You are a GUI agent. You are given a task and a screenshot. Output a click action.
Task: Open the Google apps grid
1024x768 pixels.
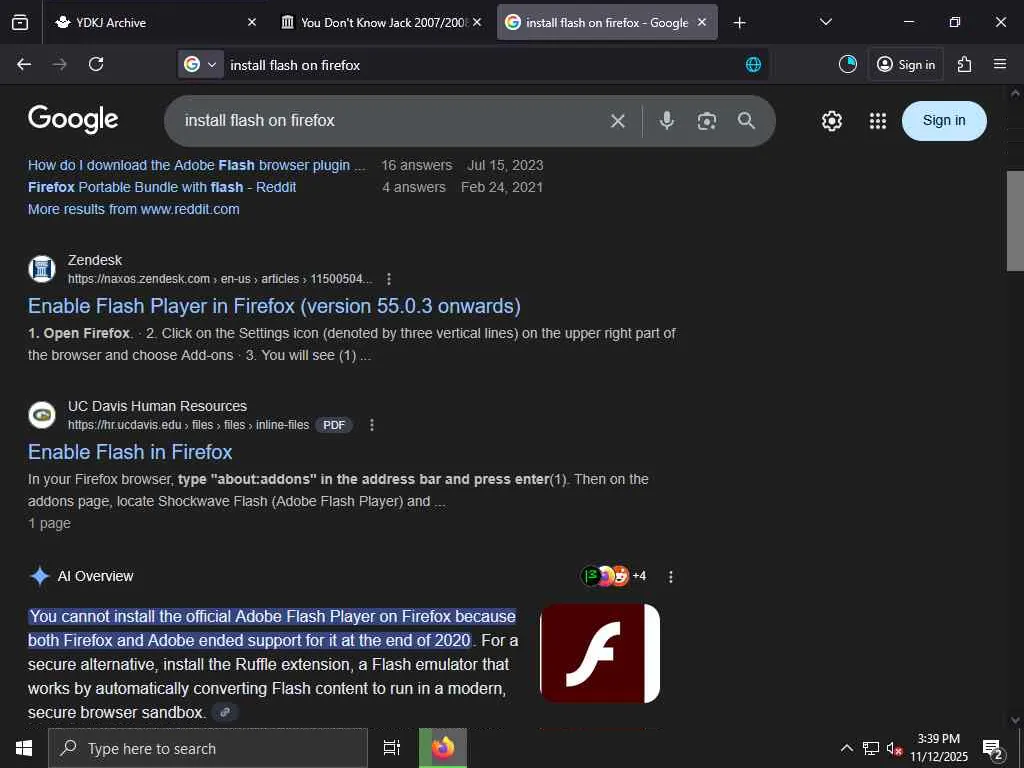coord(878,121)
